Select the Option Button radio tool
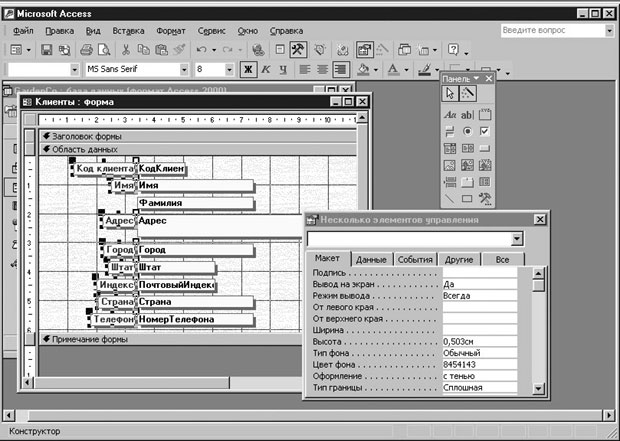The width and height of the screenshot is (620, 441). pyautogui.click(x=467, y=131)
